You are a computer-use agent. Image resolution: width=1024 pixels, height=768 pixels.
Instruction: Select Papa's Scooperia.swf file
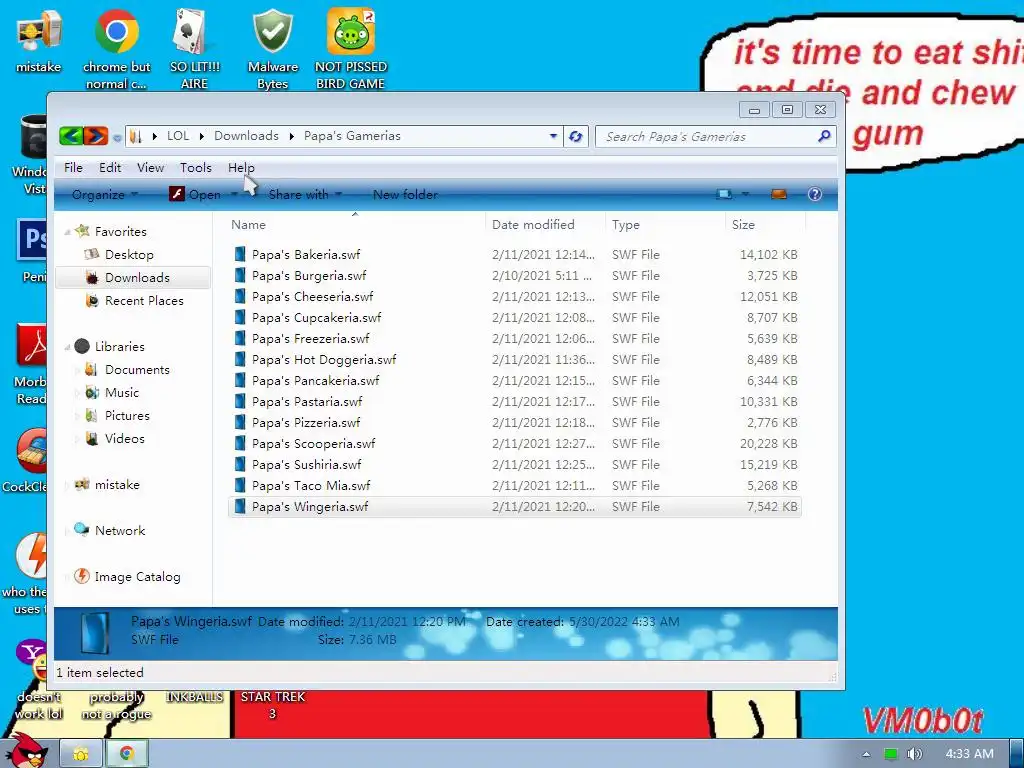pyautogui.click(x=313, y=443)
